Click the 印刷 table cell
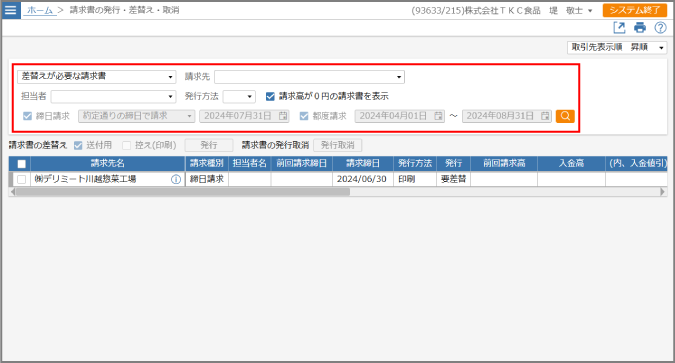 tap(415, 179)
